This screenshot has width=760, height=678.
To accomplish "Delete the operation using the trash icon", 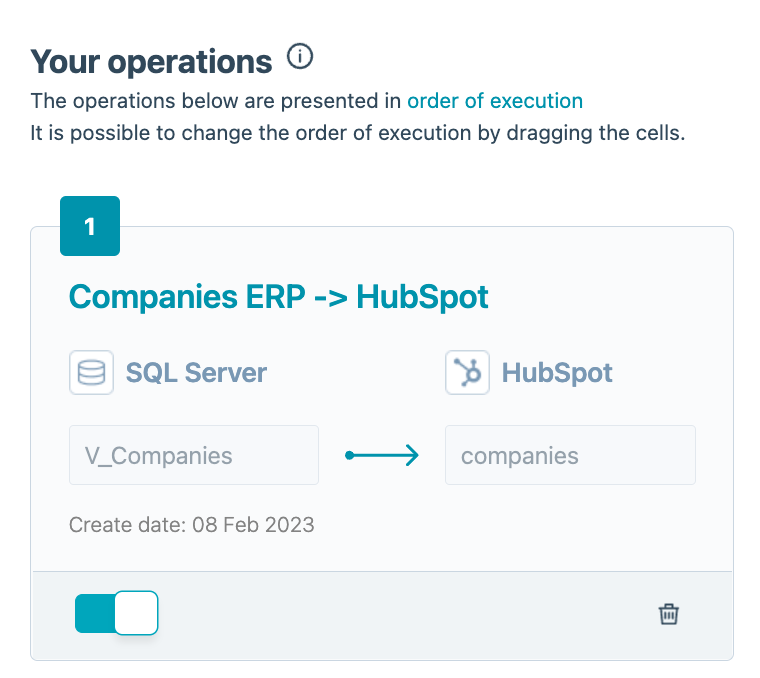I will pyautogui.click(x=669, y=614).
